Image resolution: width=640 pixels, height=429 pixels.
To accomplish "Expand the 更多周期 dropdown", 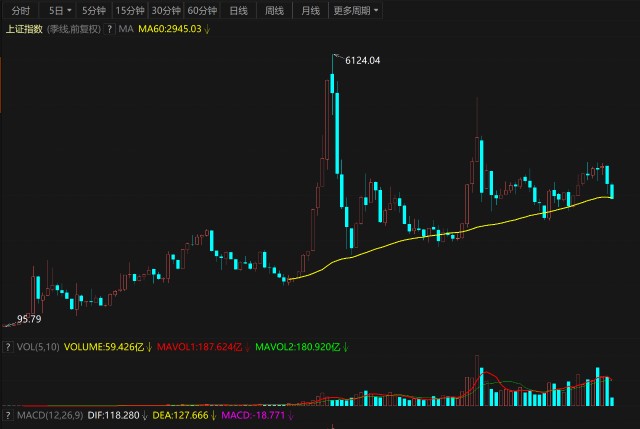I will click(356, 10).
